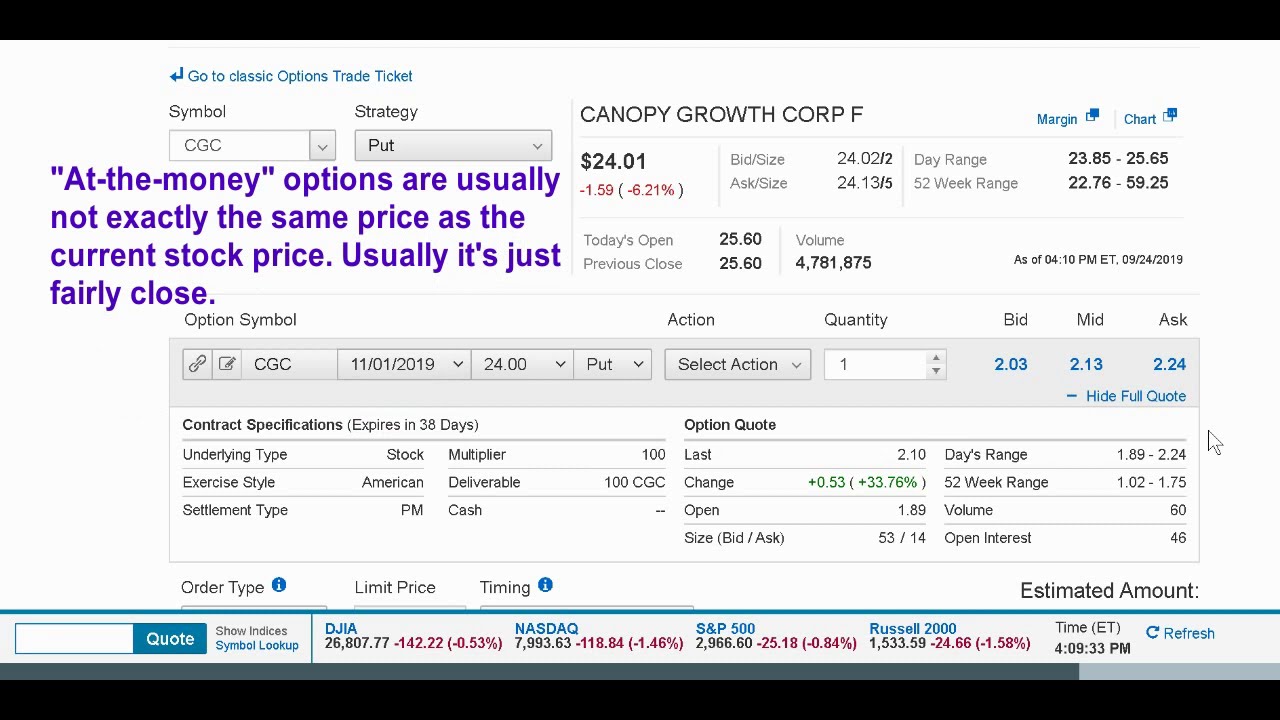Click the Limit Price label
Viewport: 1280px width, 720px height.
(x=395, y=587)
